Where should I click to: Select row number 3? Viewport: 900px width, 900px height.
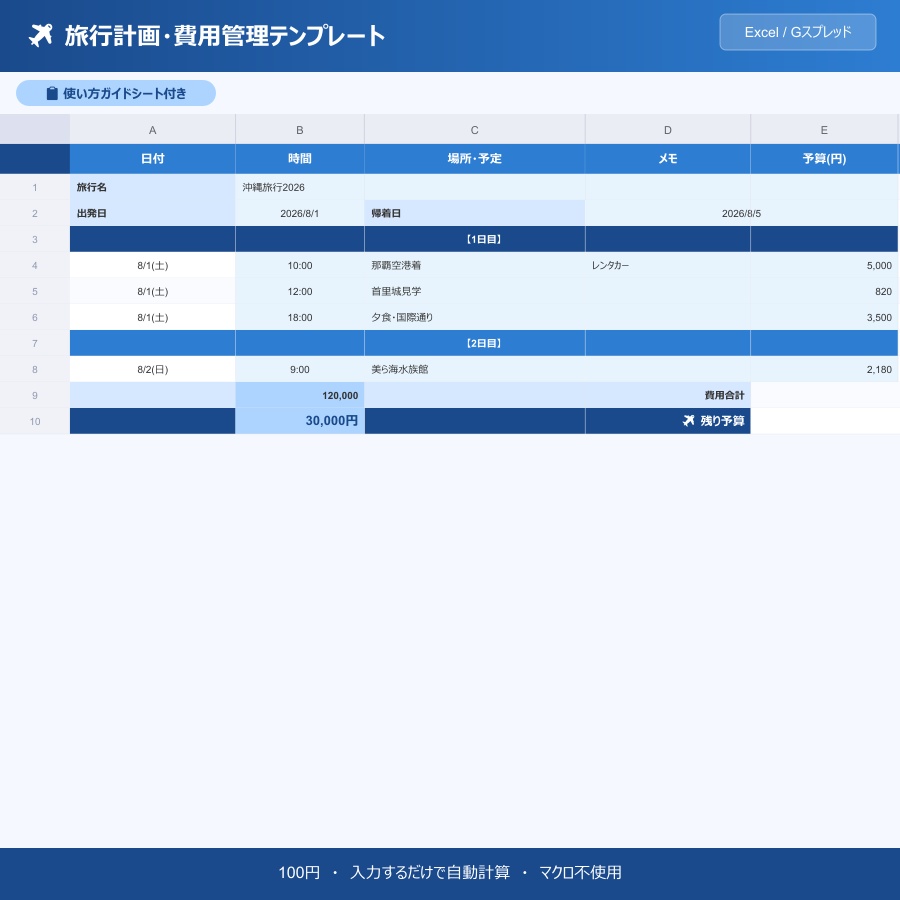click(x=35, y=239)
